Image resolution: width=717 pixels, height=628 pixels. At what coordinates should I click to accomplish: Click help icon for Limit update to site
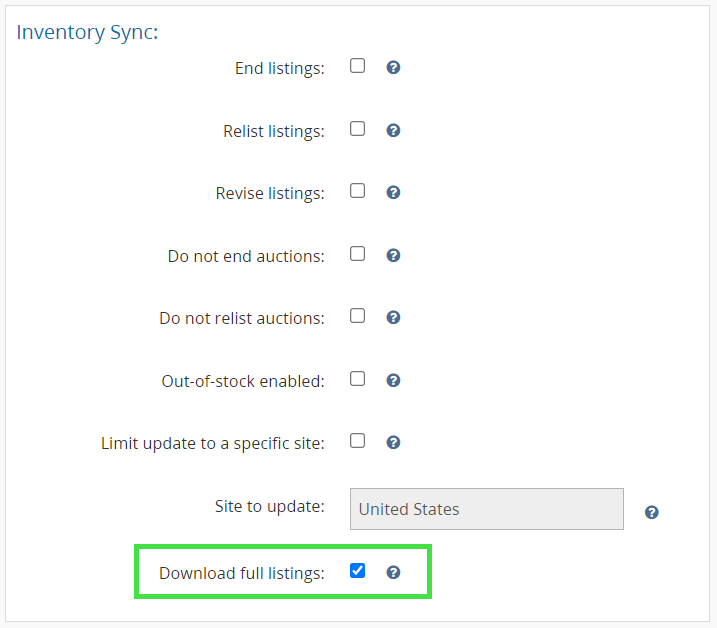pos(393,442)
